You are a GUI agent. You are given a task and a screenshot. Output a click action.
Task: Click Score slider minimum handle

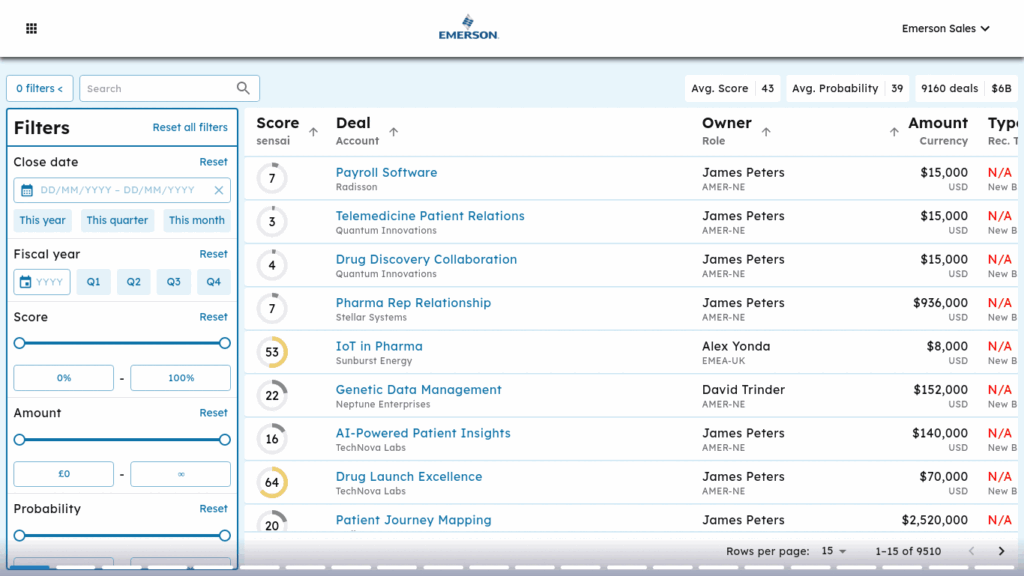[x=20, y=344]
